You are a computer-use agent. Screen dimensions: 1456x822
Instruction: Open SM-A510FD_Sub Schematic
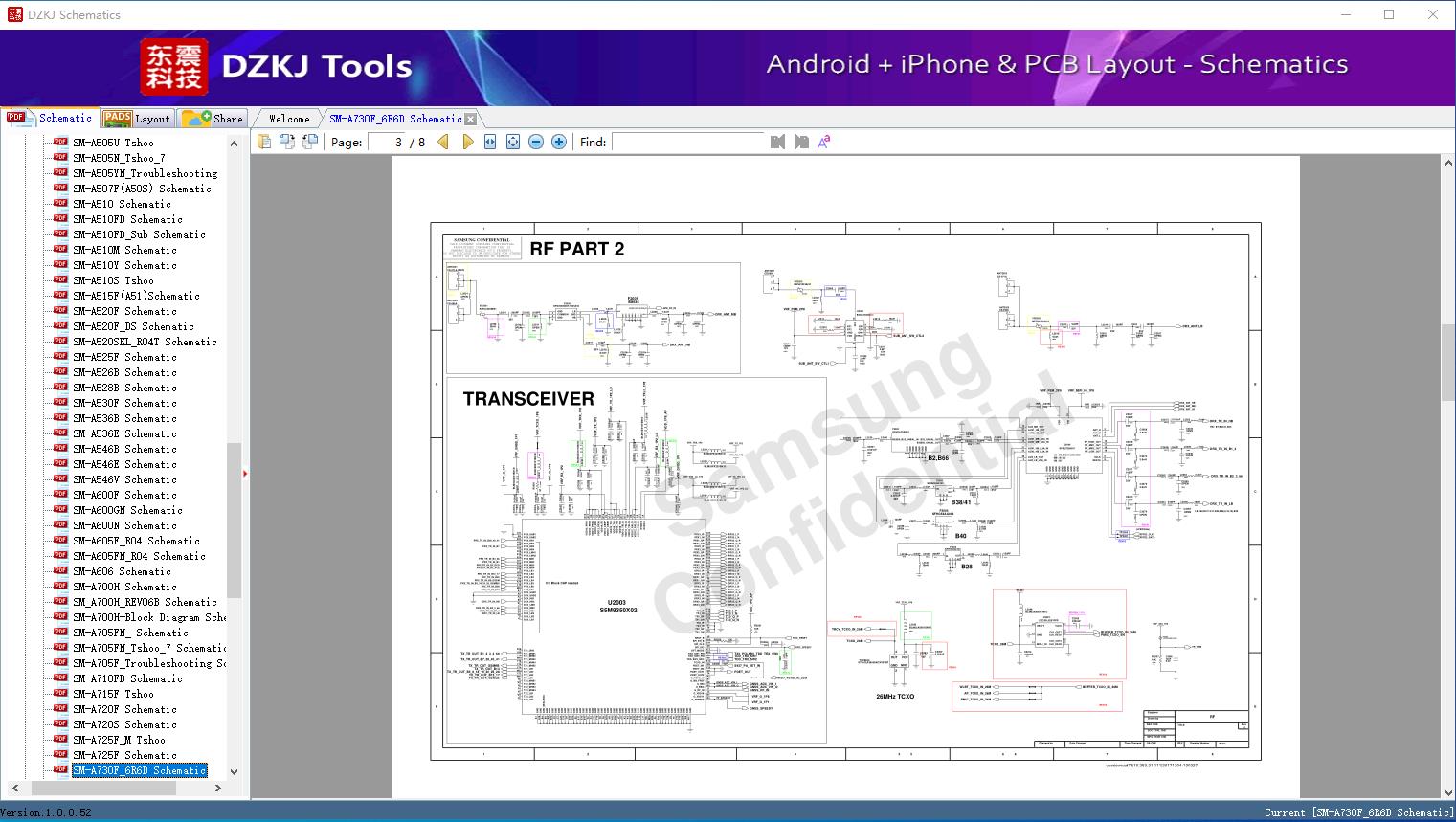tap(139, 234)
